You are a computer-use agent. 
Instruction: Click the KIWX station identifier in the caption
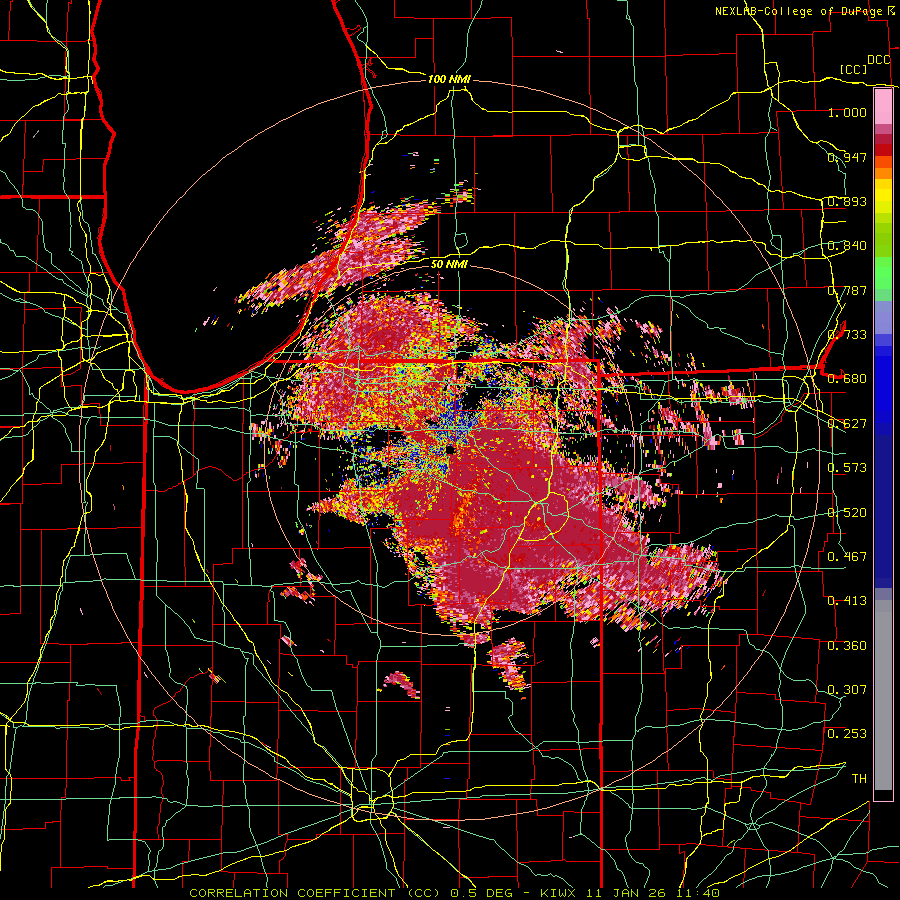560,893
